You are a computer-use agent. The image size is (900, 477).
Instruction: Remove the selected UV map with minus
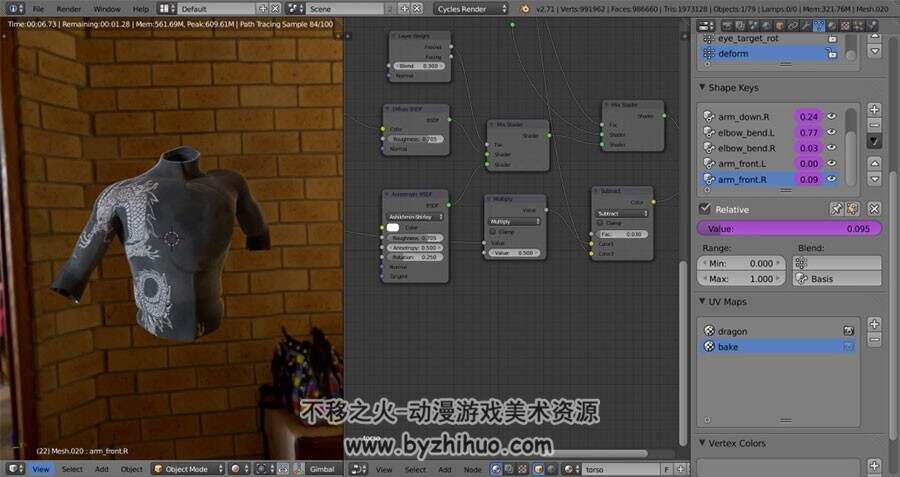(x=874, y=339)
